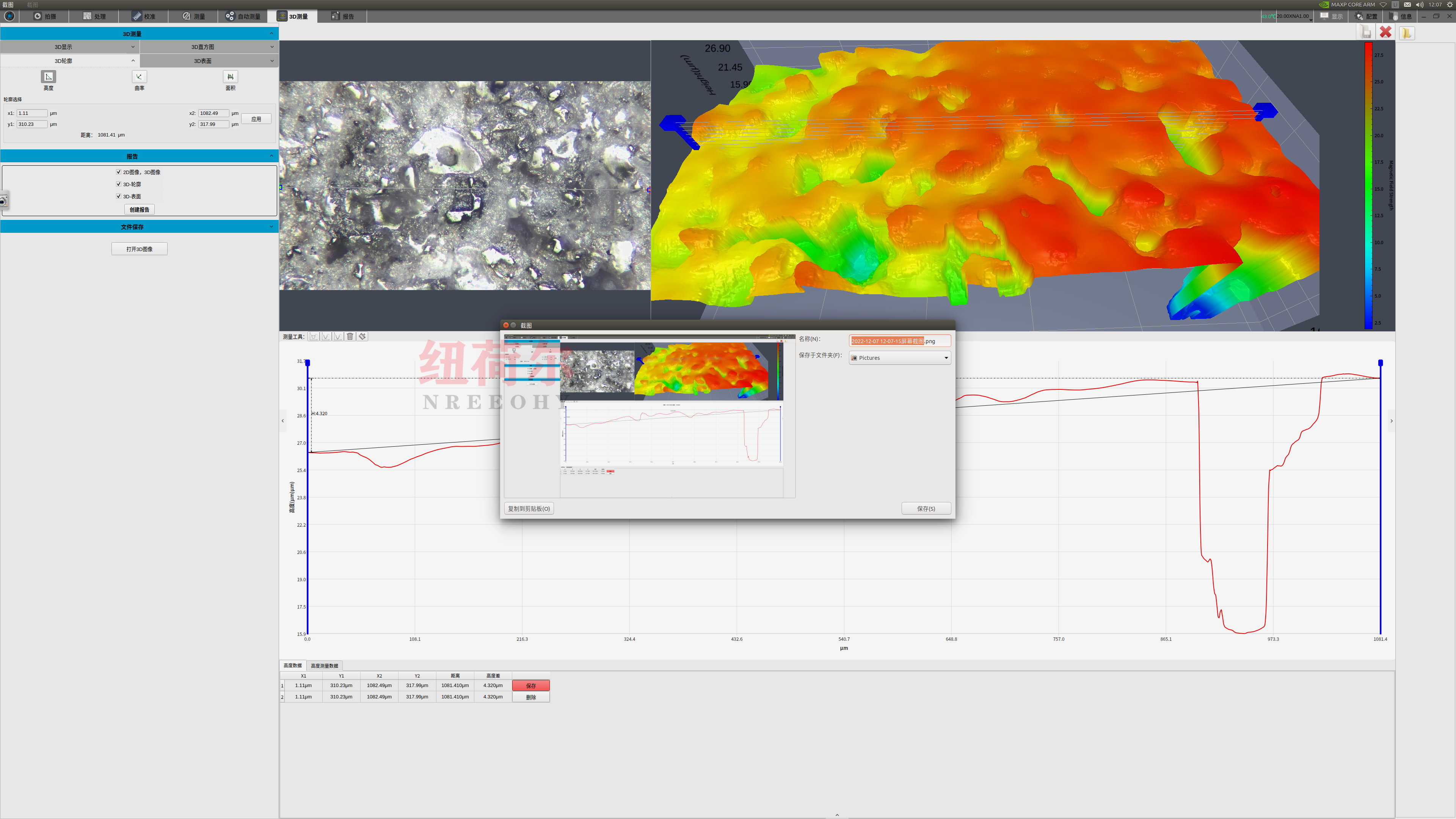This screenshot has height=819, width=1456.
Task: Click the trash delete measurement tool icon
Action: tap(350, 336)
